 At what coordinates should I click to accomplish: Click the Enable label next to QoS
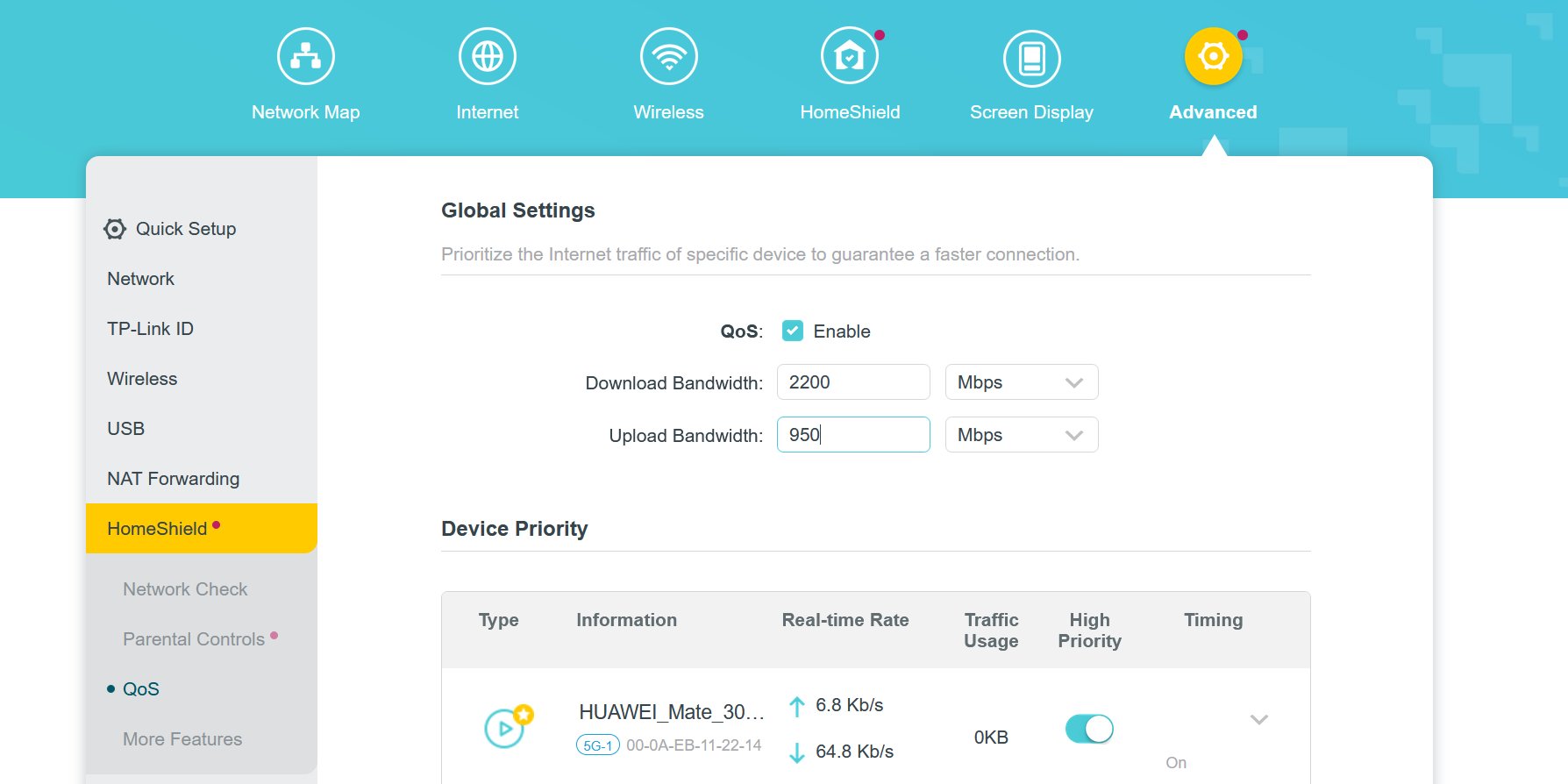coord(842,331)
